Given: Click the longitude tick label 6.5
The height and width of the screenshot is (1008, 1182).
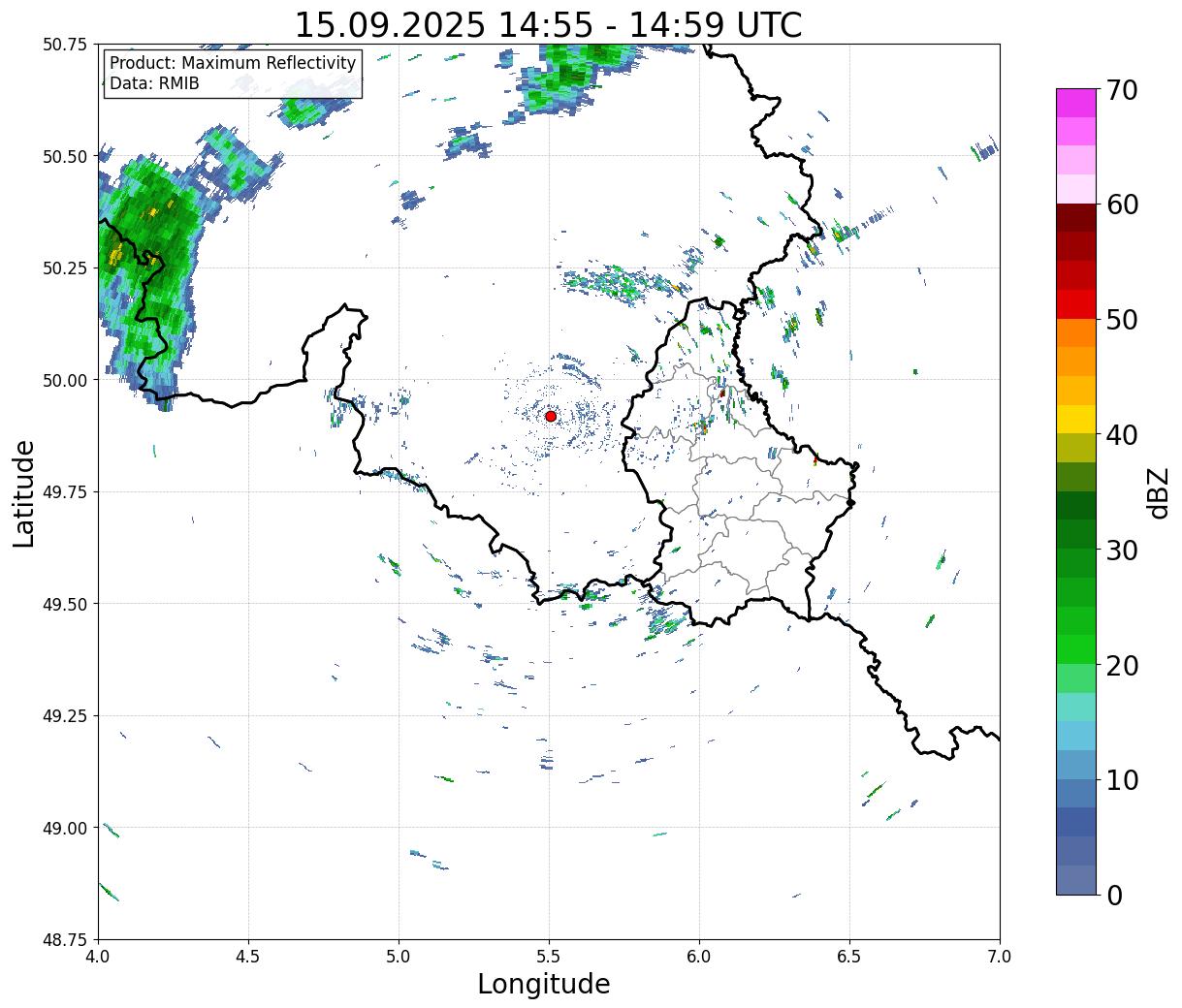Looking at the screenshot, I should coord(849,957).
